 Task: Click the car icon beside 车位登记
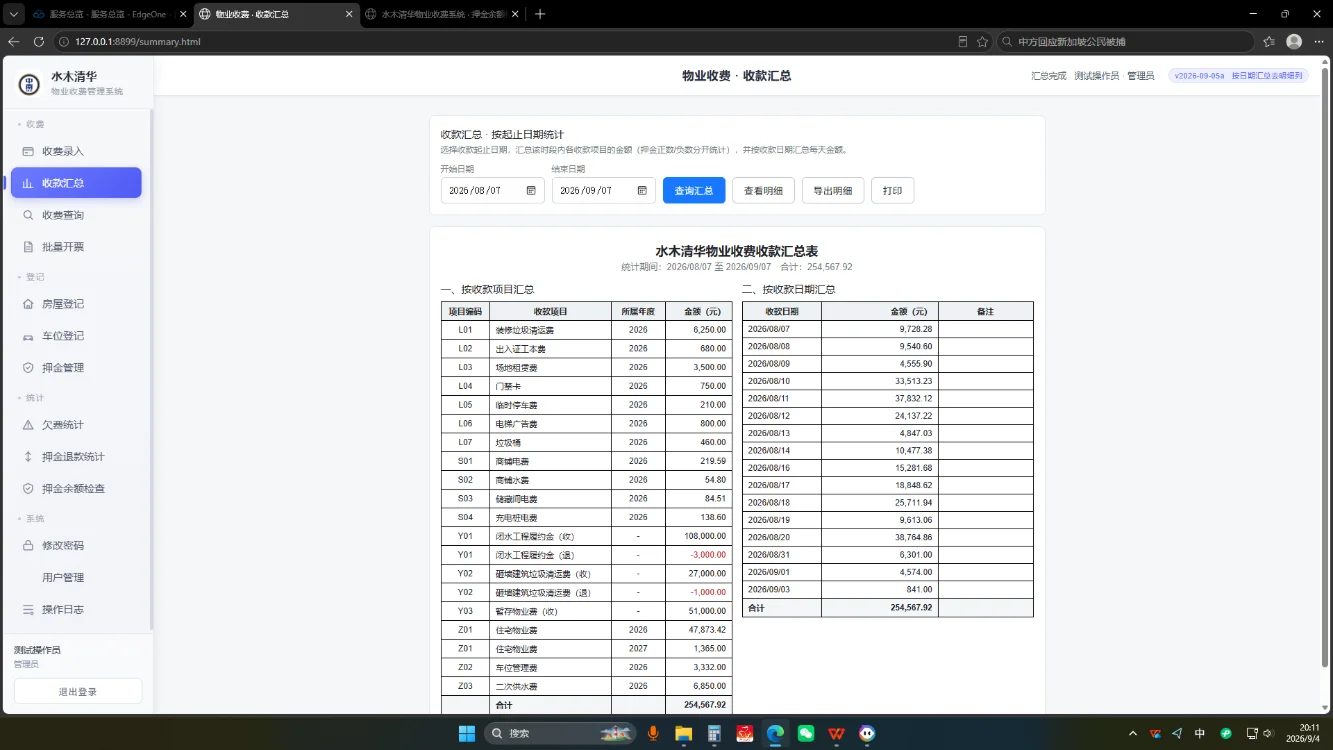coord(28,336)
